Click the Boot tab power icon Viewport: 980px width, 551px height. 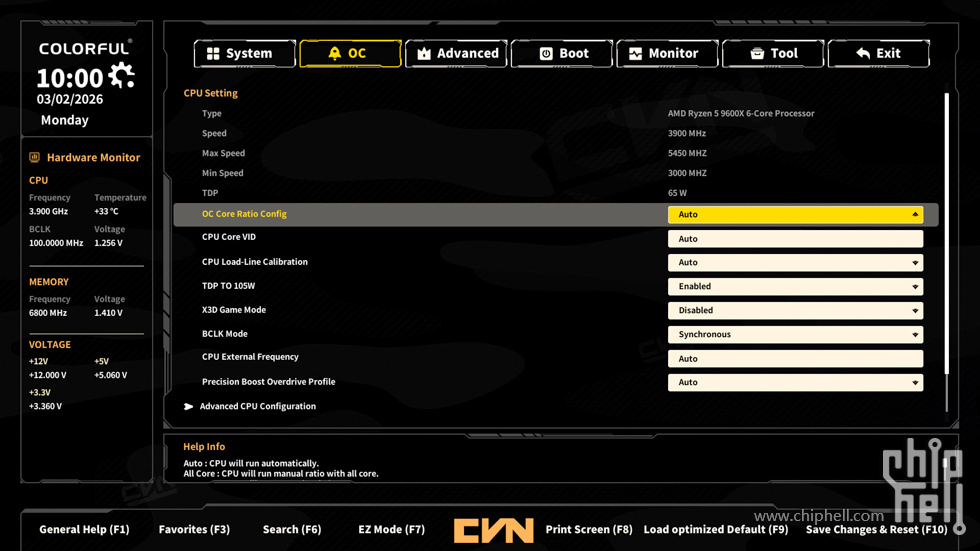(546, 54)
